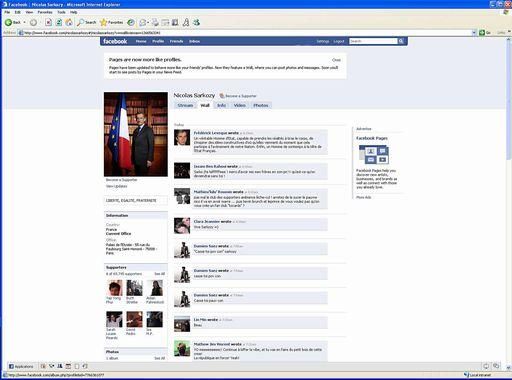The width and height of the screenshot is (512, 380).
Task: Click the Become a Supporter link
Action: pos(238,96)
